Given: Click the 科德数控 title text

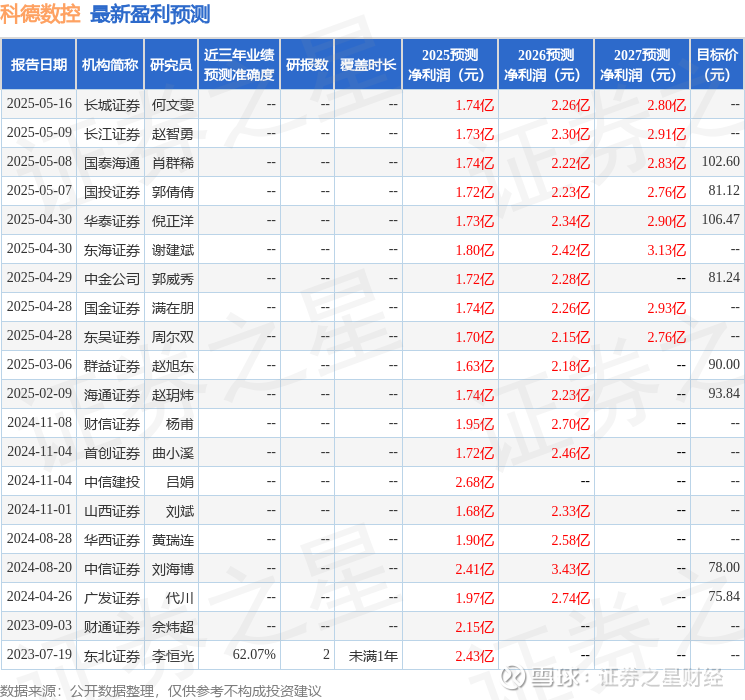Looking at the screenshot, I should 40,14.
